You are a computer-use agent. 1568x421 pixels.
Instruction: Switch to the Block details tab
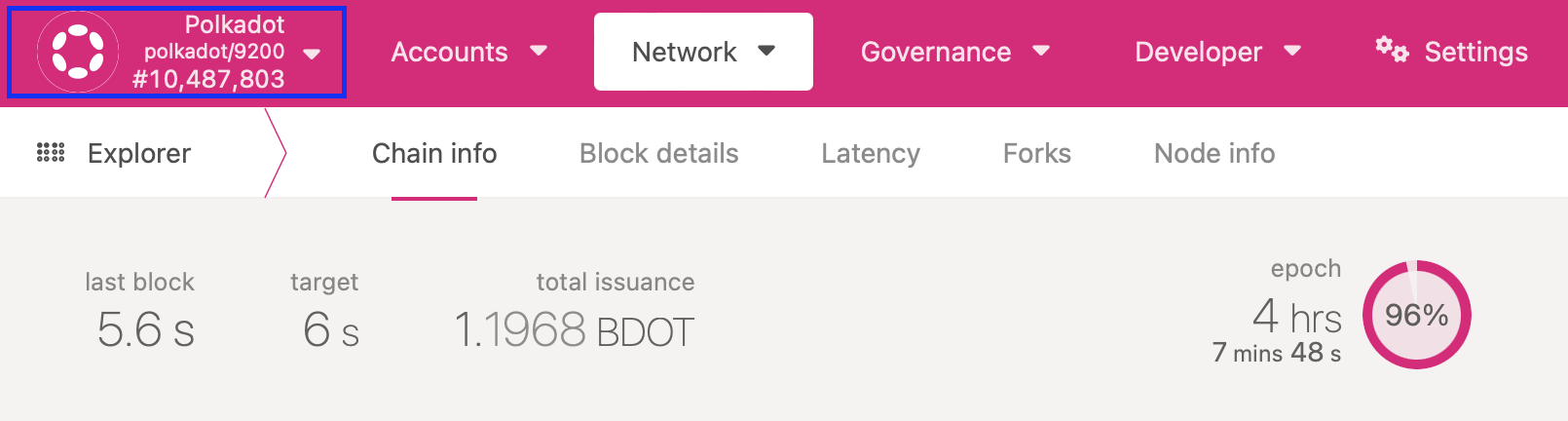(658, 154)
